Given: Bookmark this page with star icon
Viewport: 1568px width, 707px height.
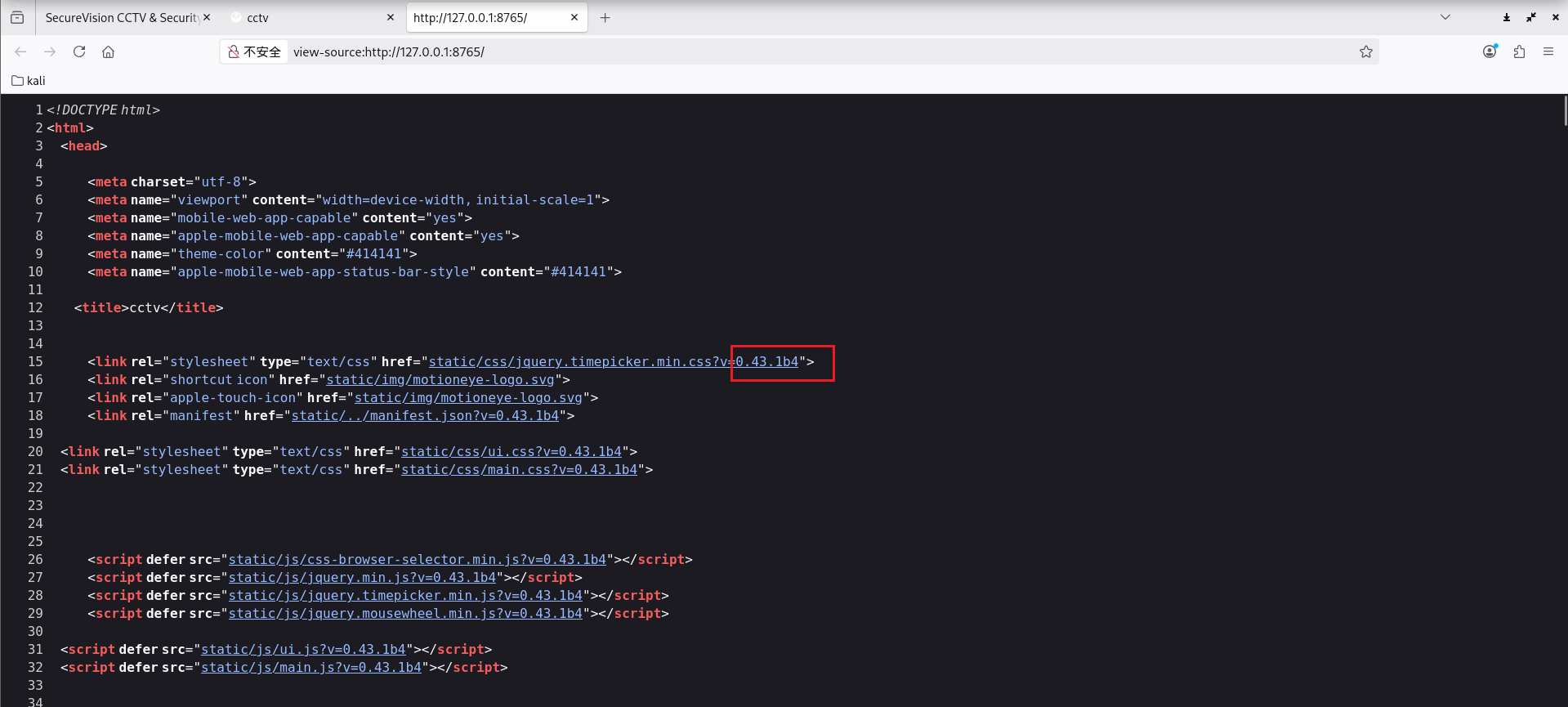Looking at the screenshot, I should (x=1365, y=51).
